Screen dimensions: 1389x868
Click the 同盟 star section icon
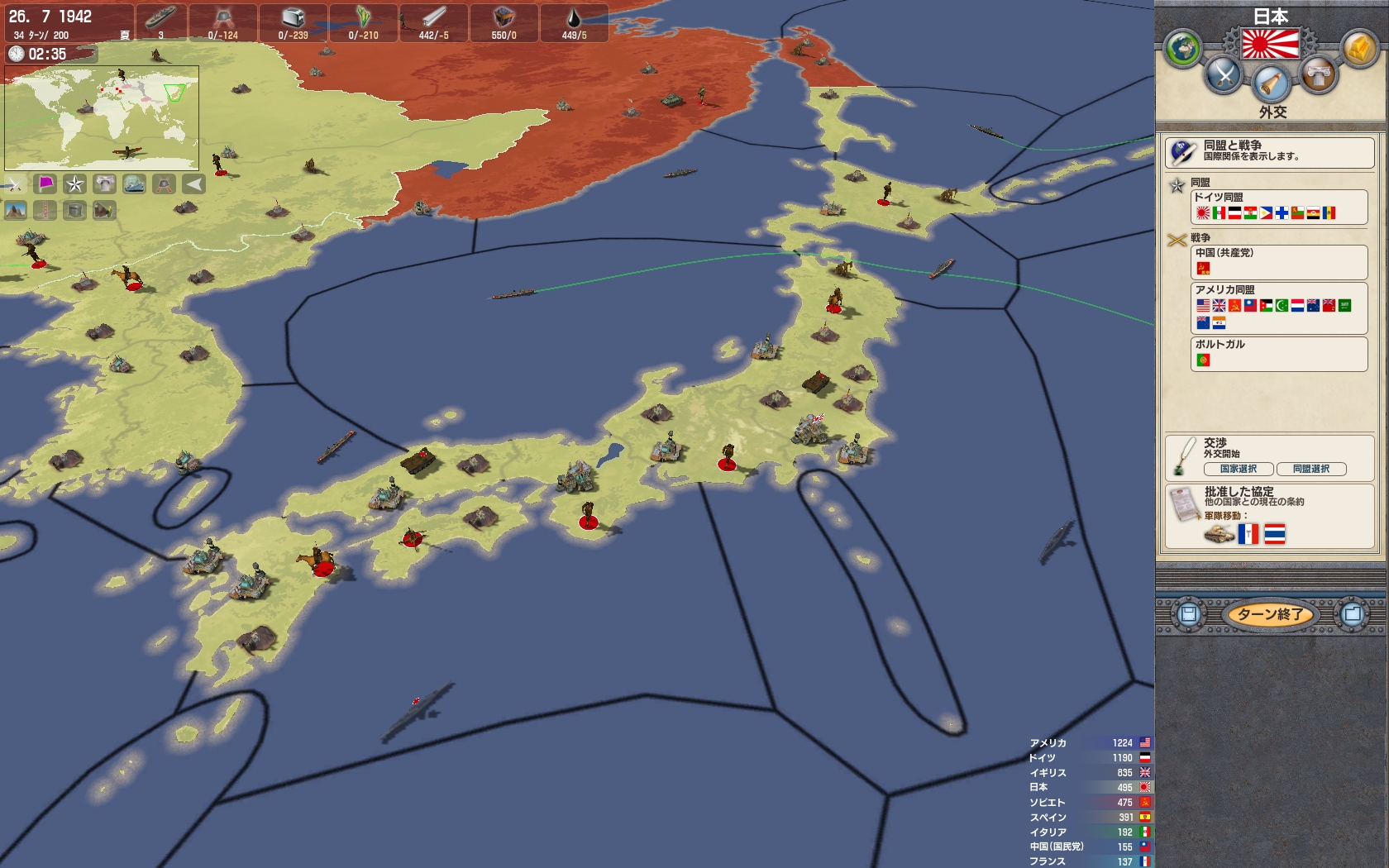1177,186
